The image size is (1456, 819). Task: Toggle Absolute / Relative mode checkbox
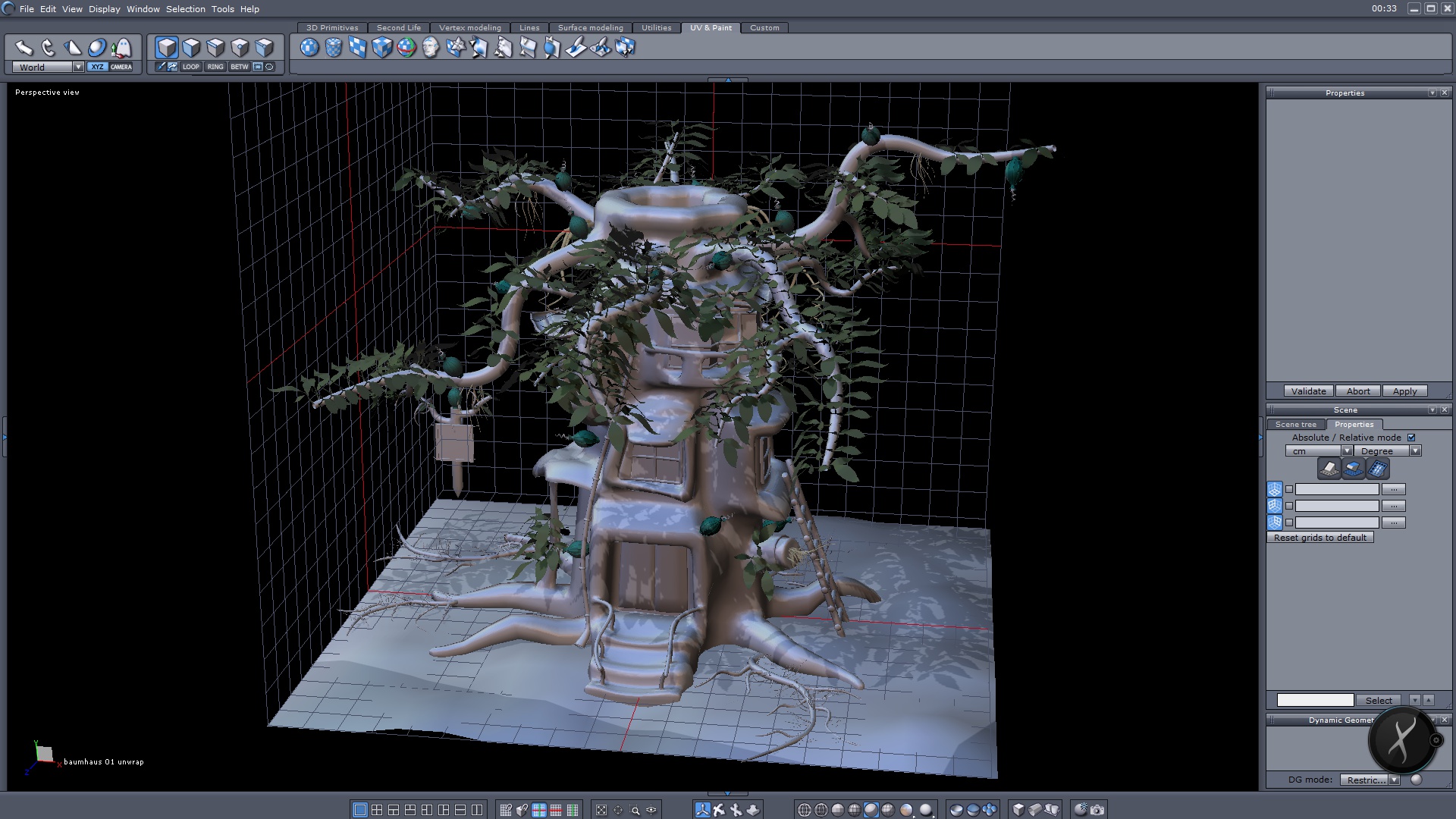coord(1411,438)
